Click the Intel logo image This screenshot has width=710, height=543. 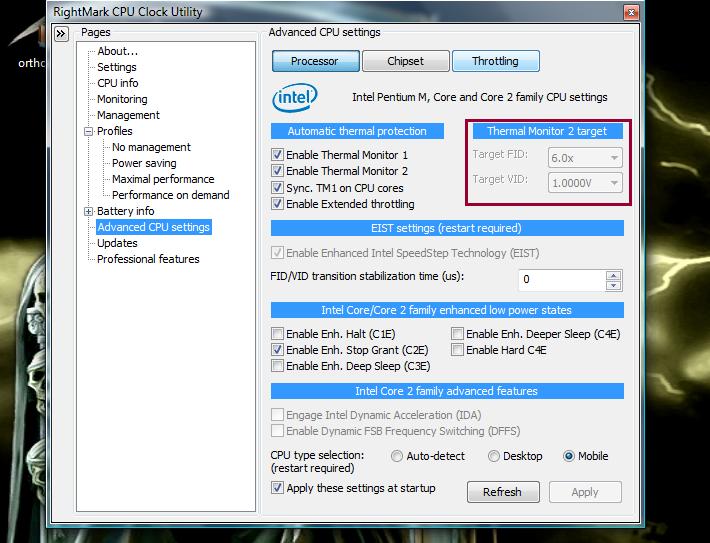click(x=295, y=97)
